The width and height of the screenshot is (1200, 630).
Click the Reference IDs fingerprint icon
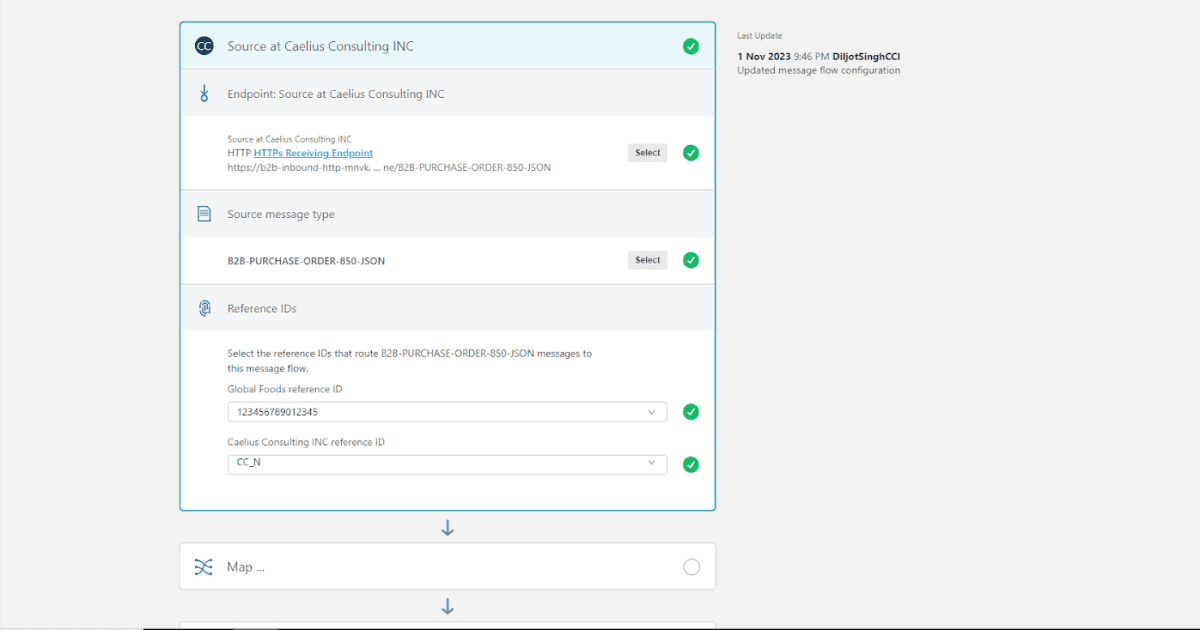tap(204, 308)
